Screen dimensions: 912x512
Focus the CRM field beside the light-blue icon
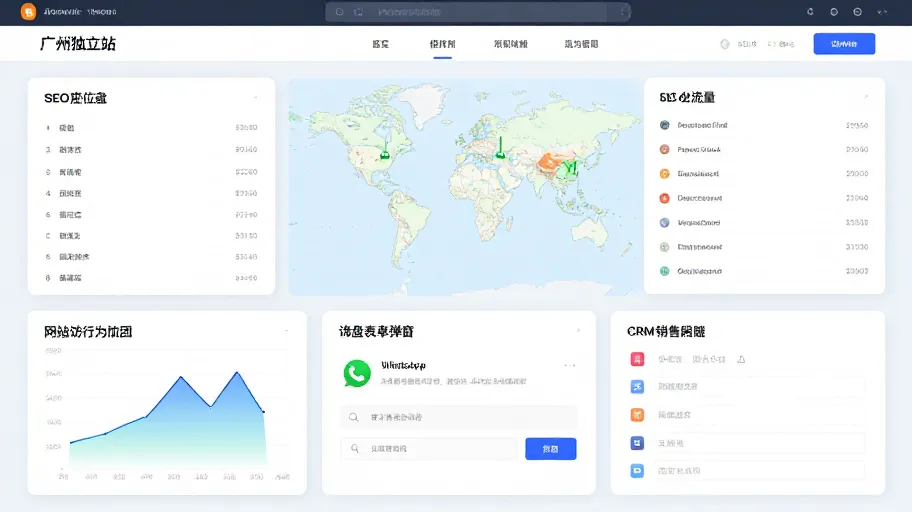(759, 471)
